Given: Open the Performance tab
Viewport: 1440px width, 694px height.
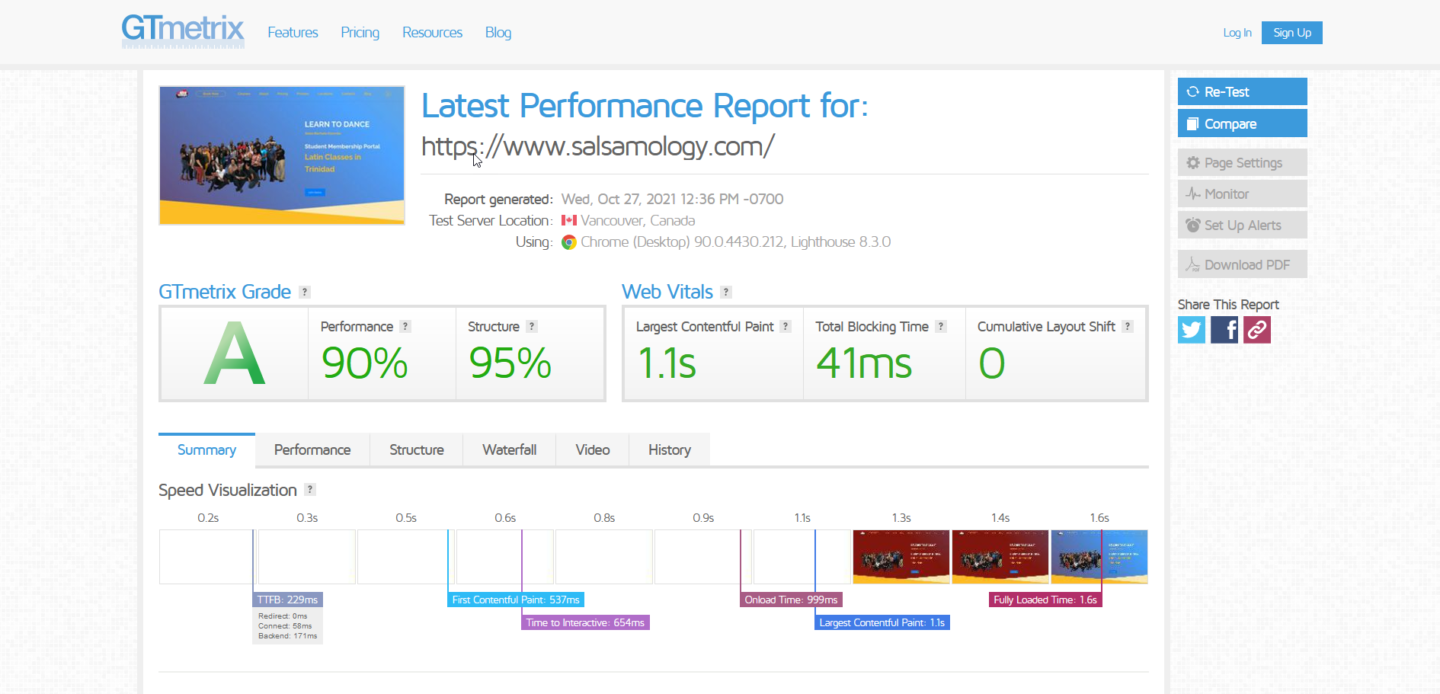Looking at the screenshot, I should click(x=312, y=450).
